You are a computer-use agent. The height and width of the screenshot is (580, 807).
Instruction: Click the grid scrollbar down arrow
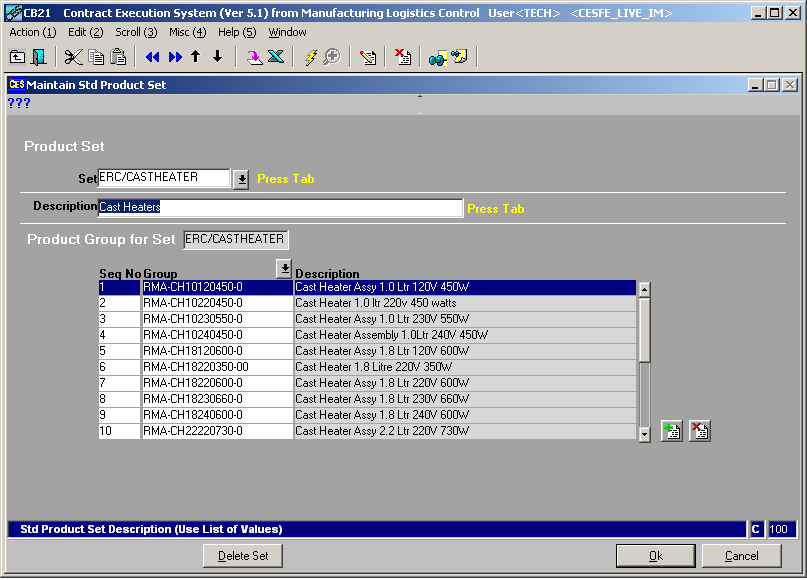click(644, 433)
